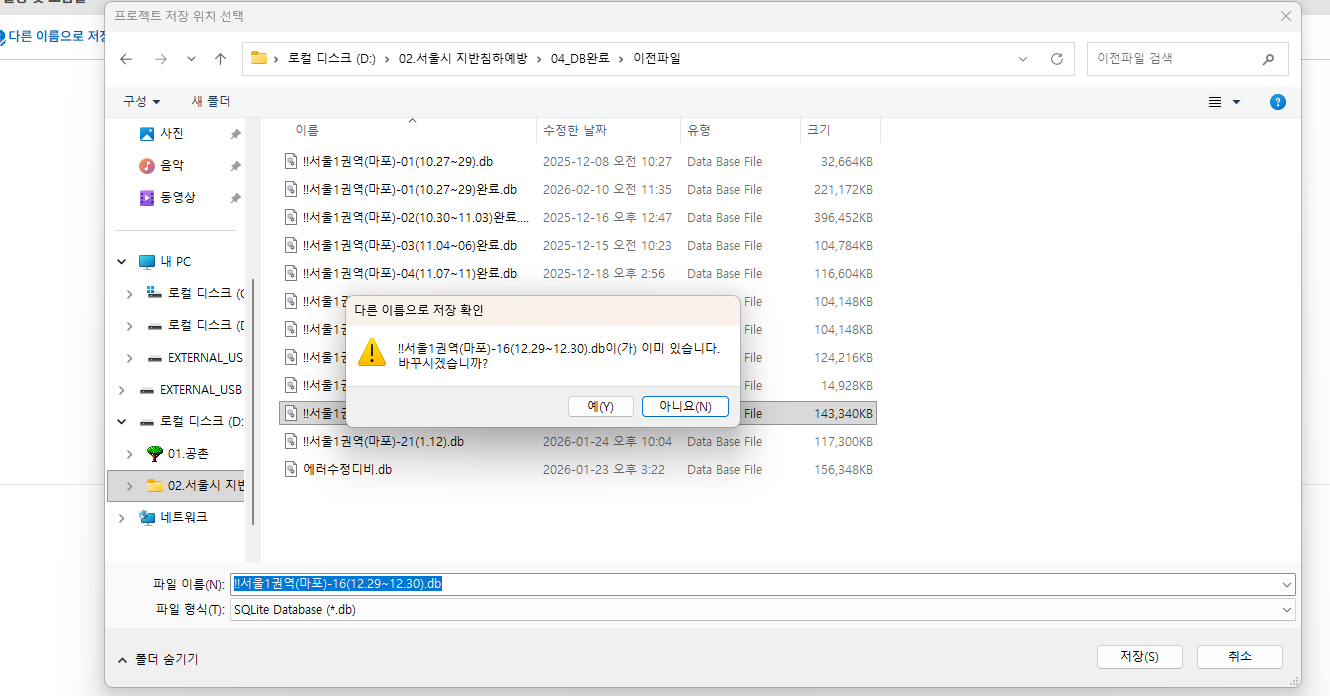Expand the 01.공촌 tree node
The width and height of the screenshot is (1330, 696).
(129, 454)
